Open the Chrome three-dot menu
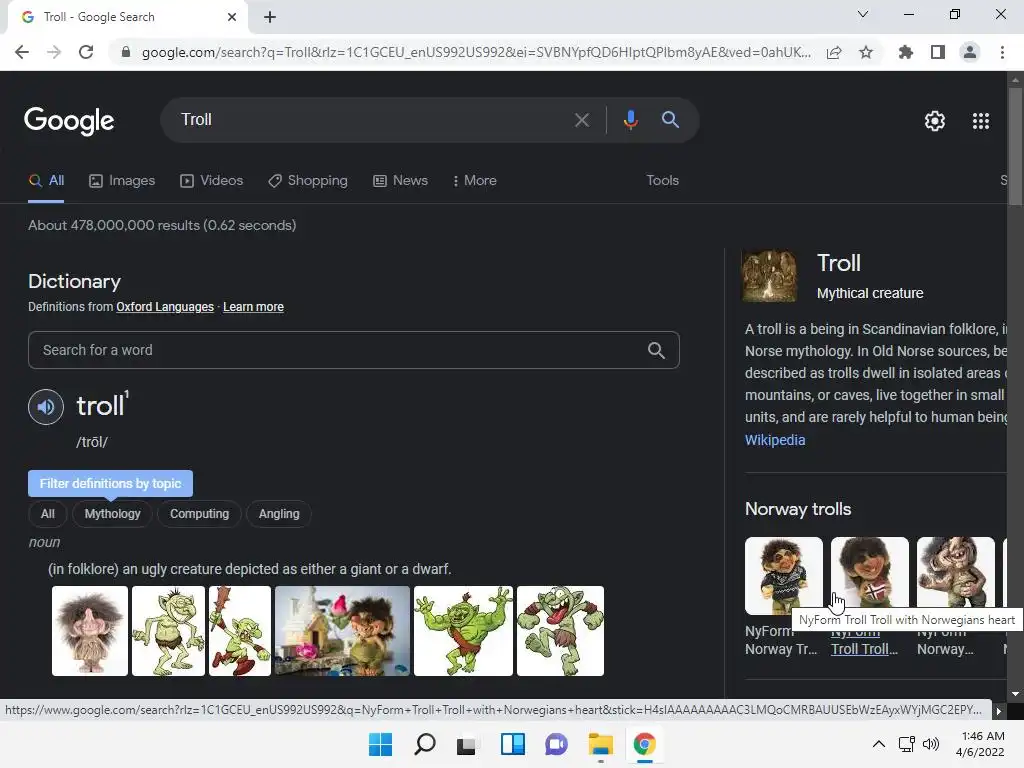1024x768 pixels. click(x=1002, y=52)
